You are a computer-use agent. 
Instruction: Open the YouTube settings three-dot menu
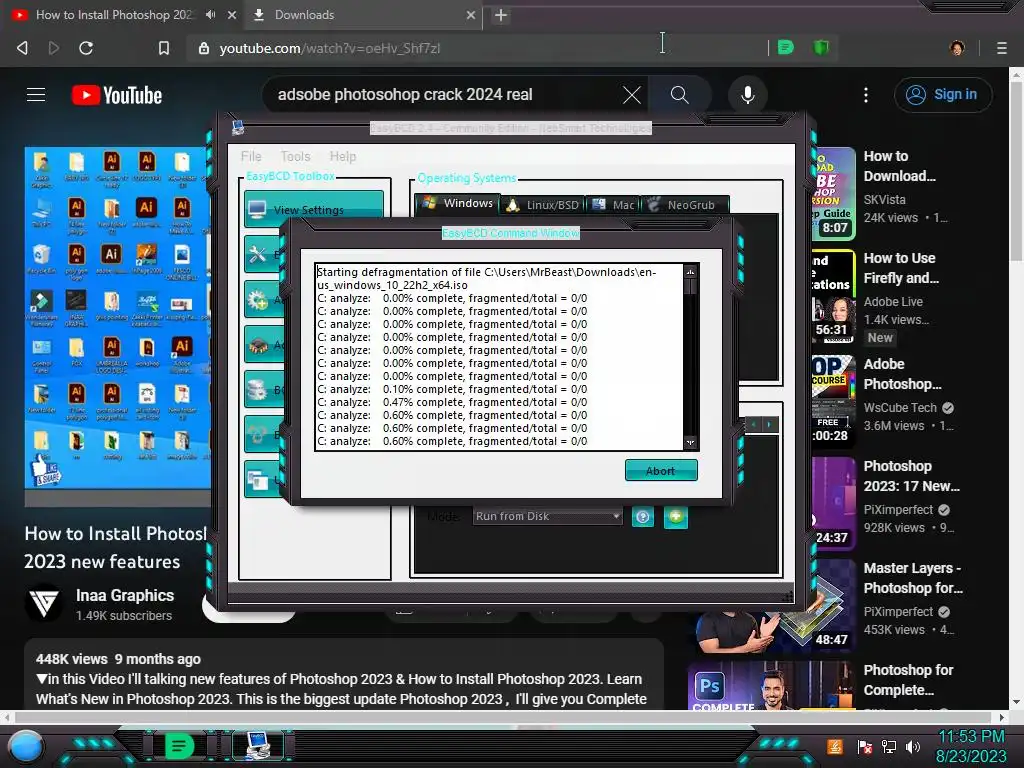tap(866, 95)
